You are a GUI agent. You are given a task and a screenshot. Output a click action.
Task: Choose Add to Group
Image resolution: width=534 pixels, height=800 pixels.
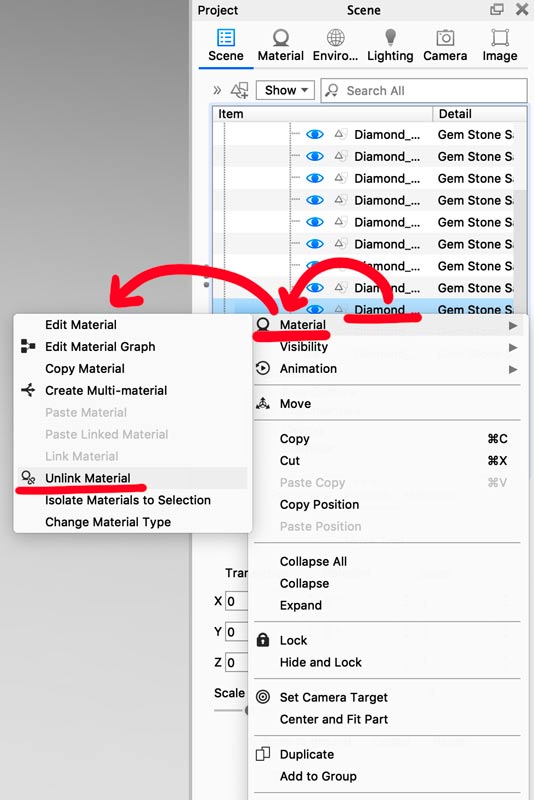pyautogui.click(x=388, y=777)
